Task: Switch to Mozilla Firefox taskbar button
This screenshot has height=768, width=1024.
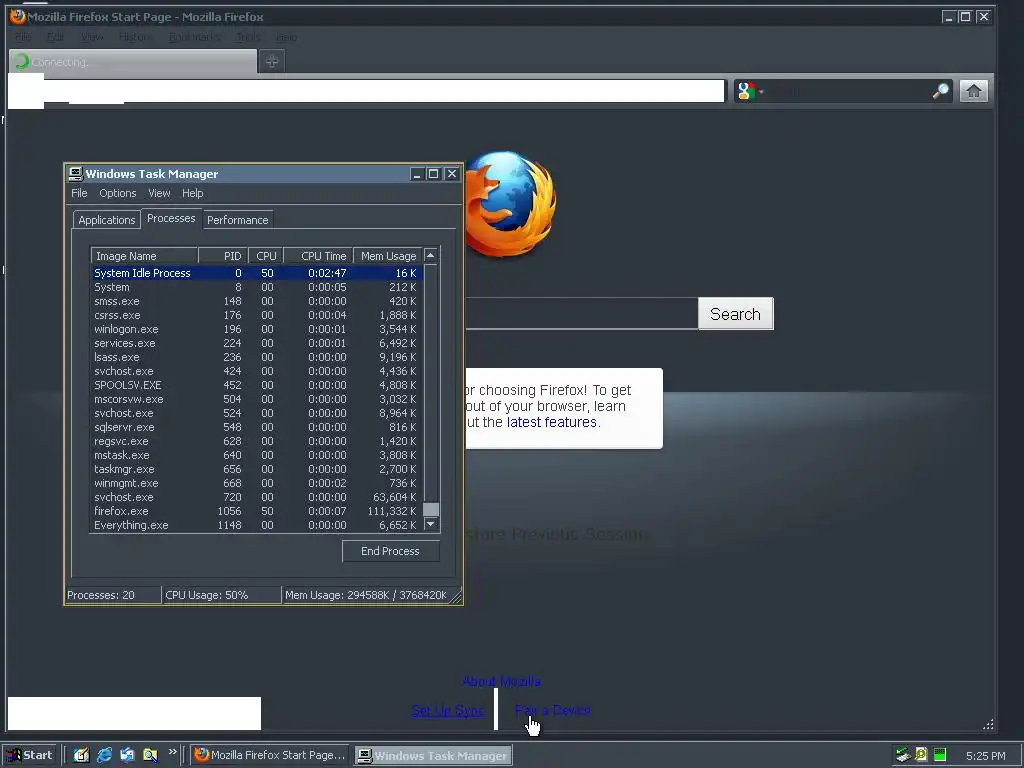Action: pyautogui.click(x=270, y=755)
